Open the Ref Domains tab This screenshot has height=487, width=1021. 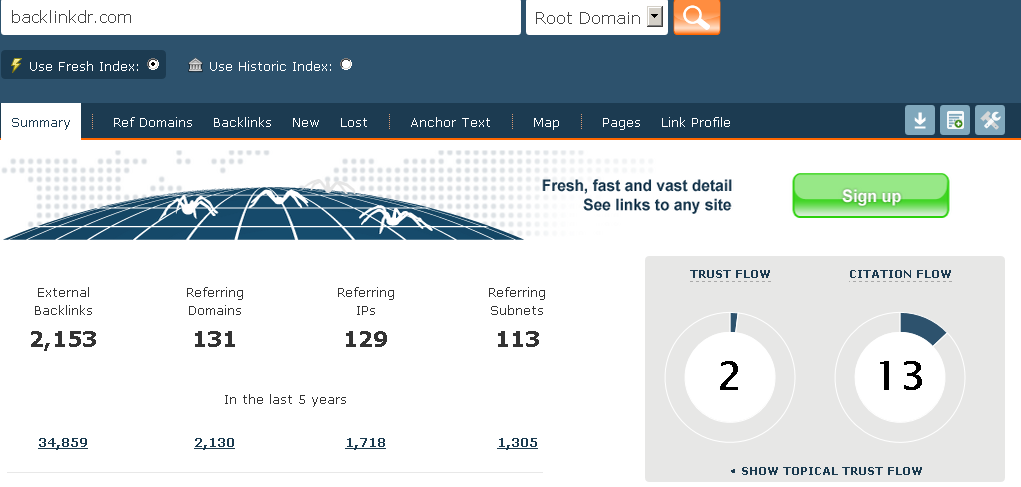coord(152,122)
